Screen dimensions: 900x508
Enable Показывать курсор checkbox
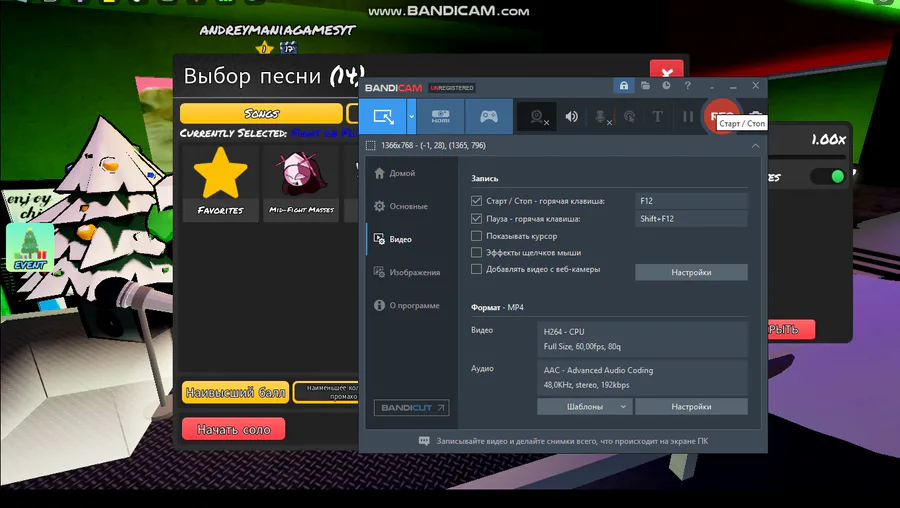[476, 236]
